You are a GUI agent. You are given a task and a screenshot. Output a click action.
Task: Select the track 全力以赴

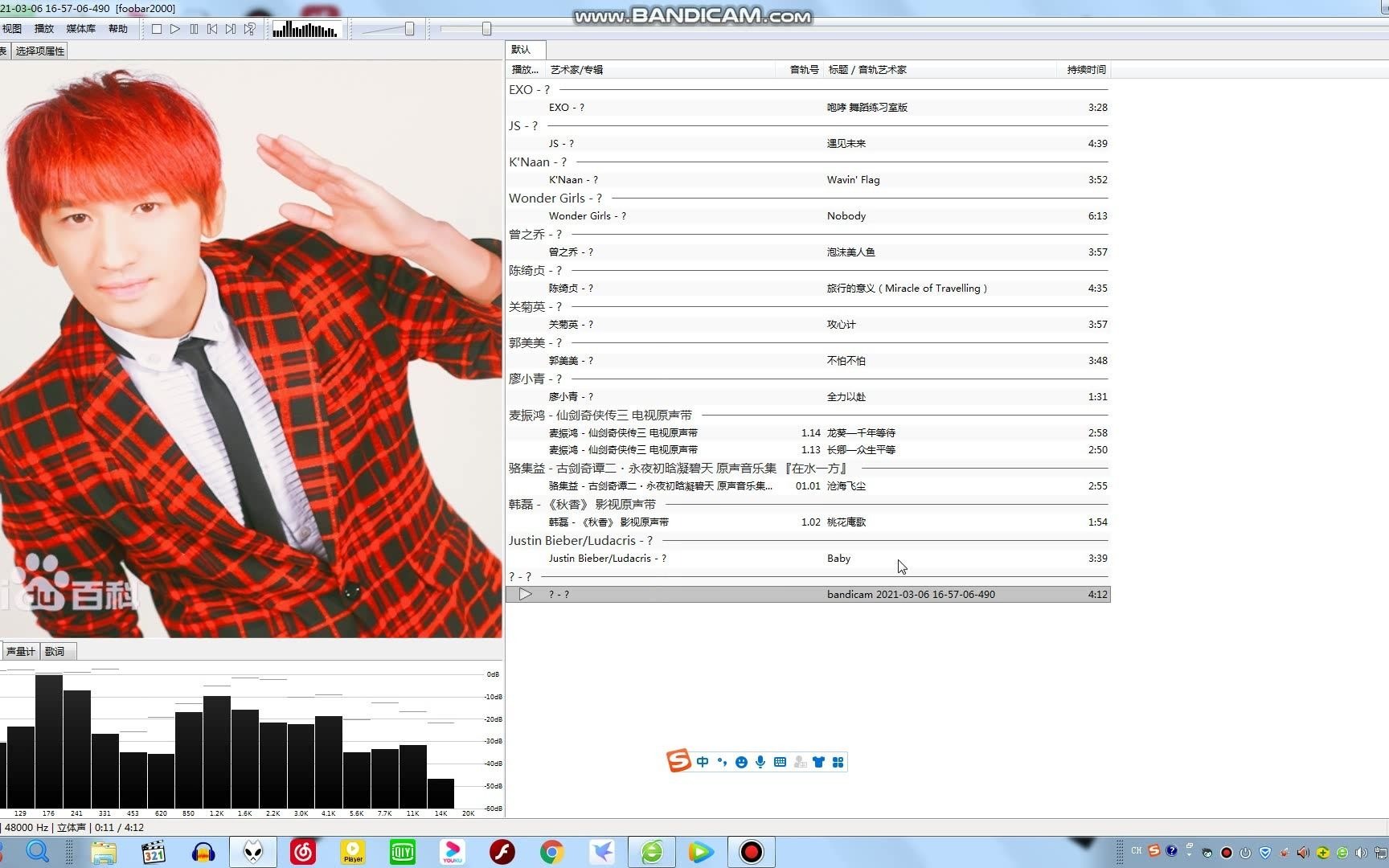(809, 397)
